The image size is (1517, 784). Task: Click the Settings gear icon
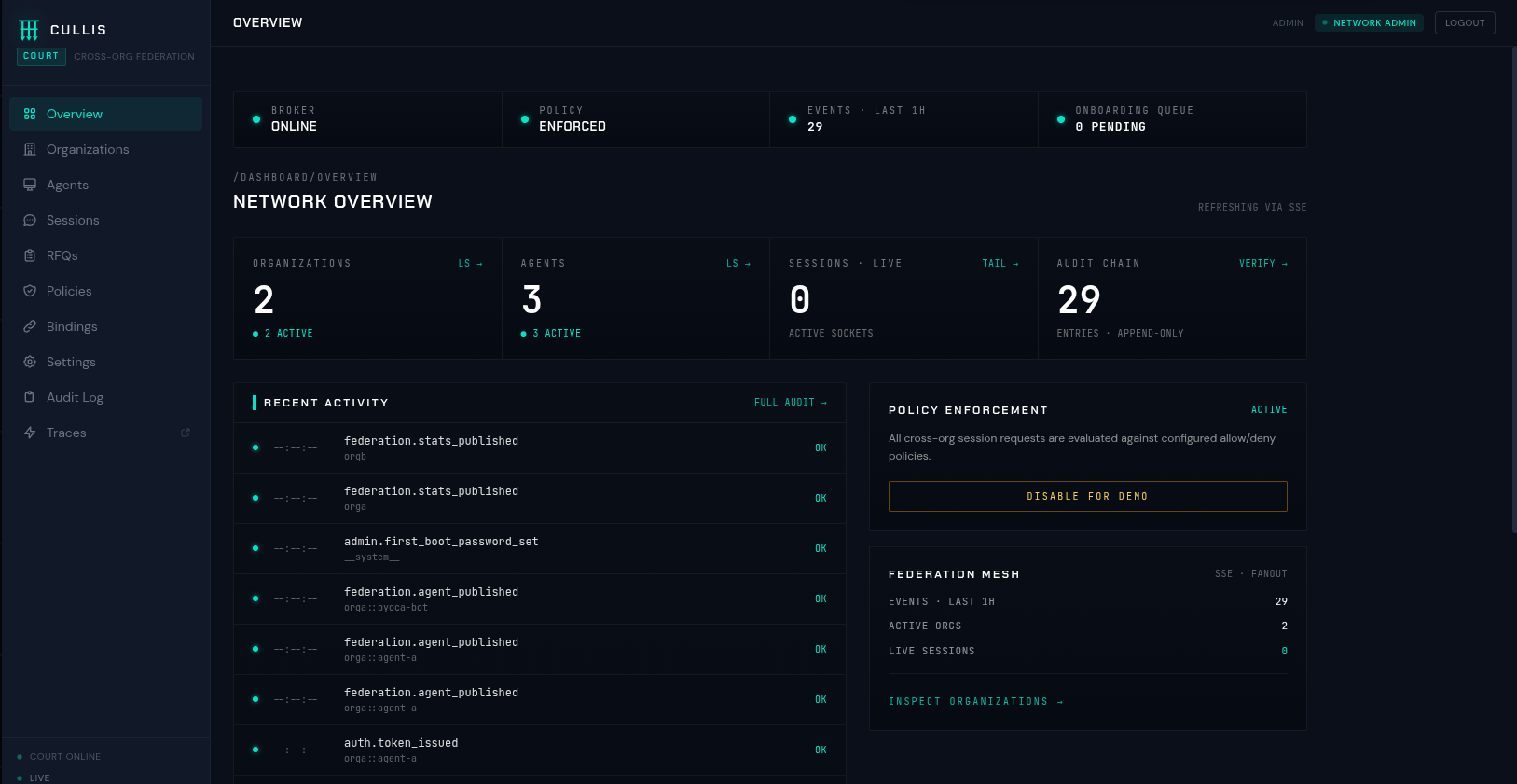(30, 362)
